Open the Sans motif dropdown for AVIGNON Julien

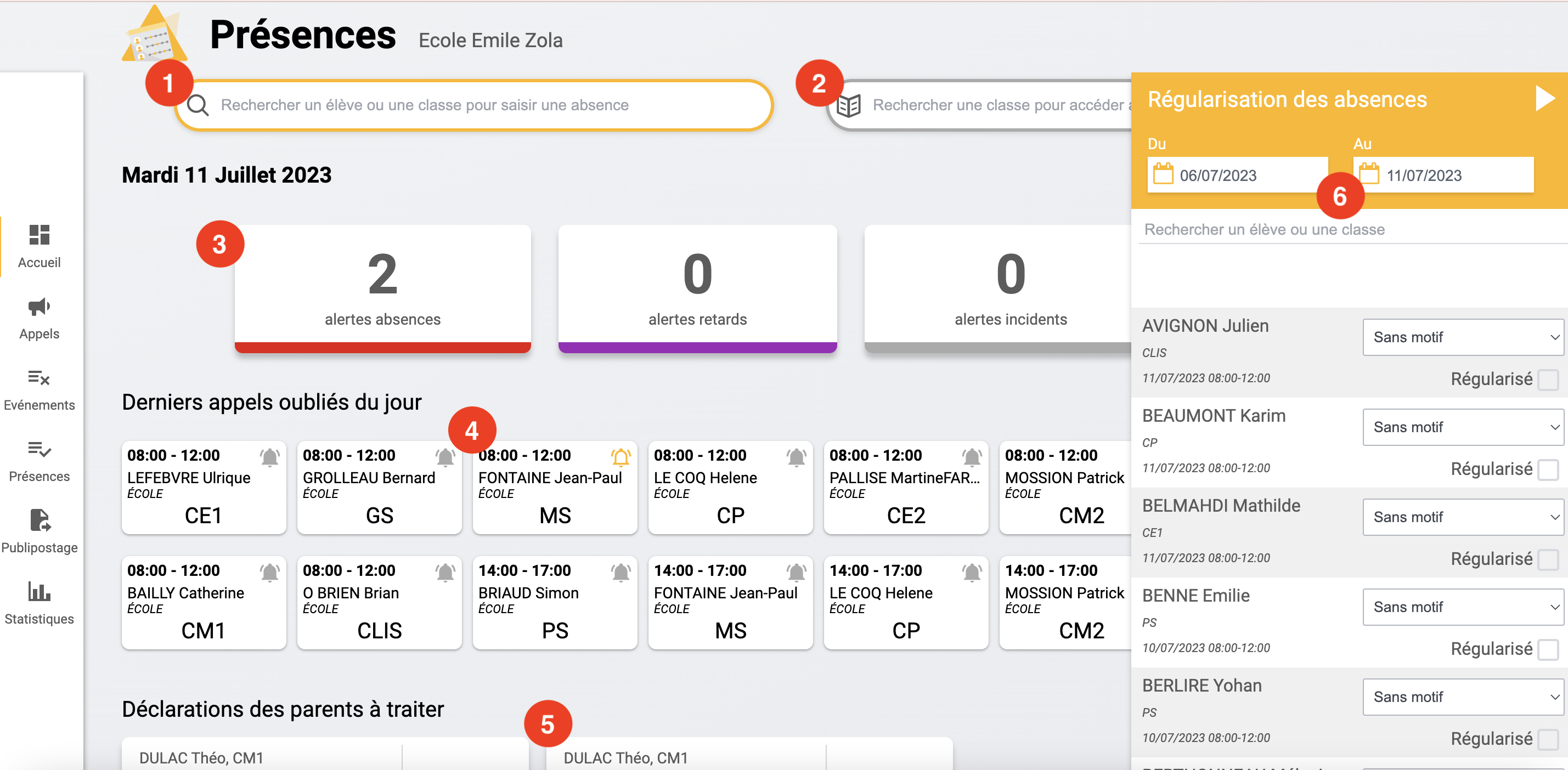1462,337
